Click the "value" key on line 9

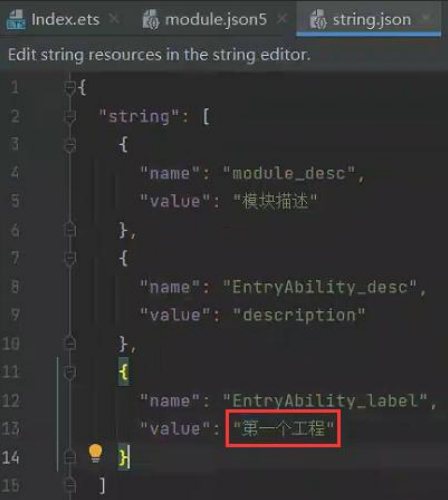click(x=175, y=315)
